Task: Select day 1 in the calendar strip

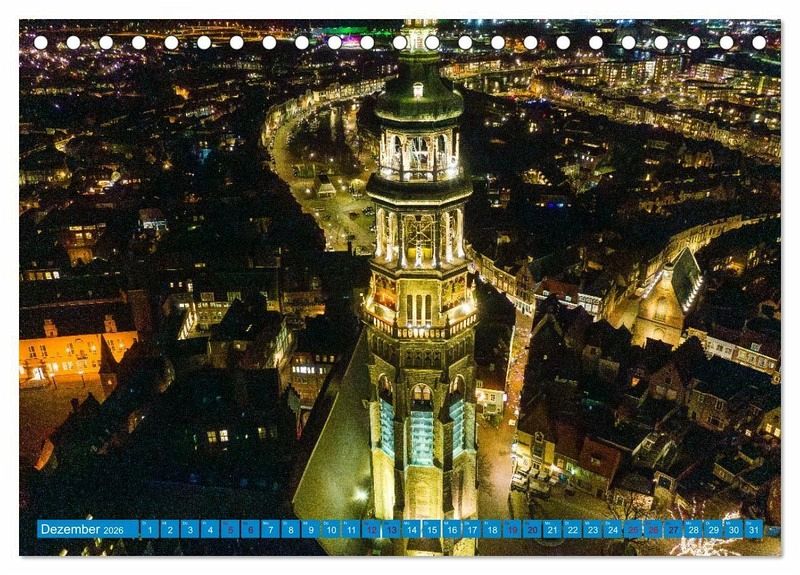Action: pos(149,529)
